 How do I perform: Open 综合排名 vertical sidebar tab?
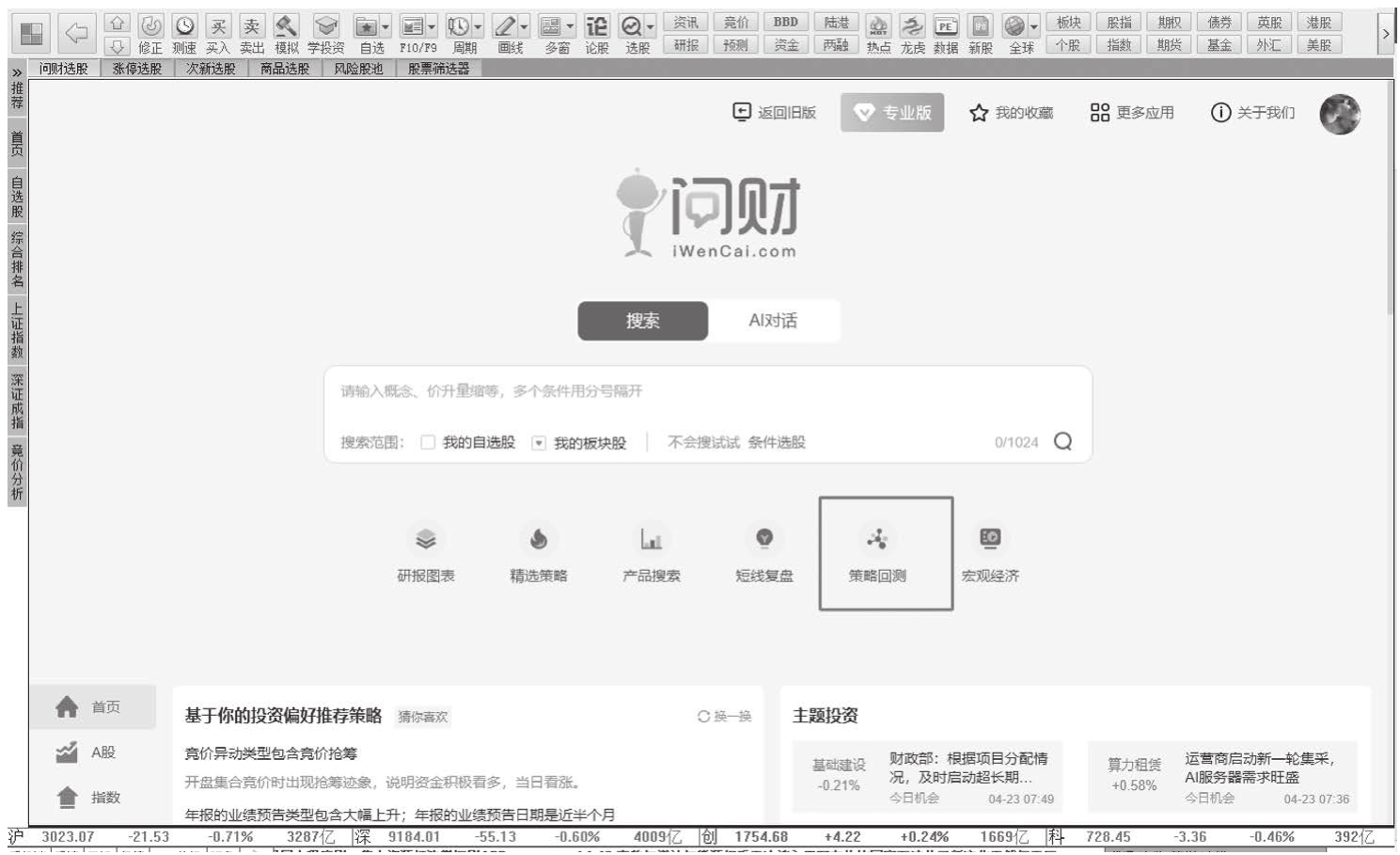coord(17,260)
